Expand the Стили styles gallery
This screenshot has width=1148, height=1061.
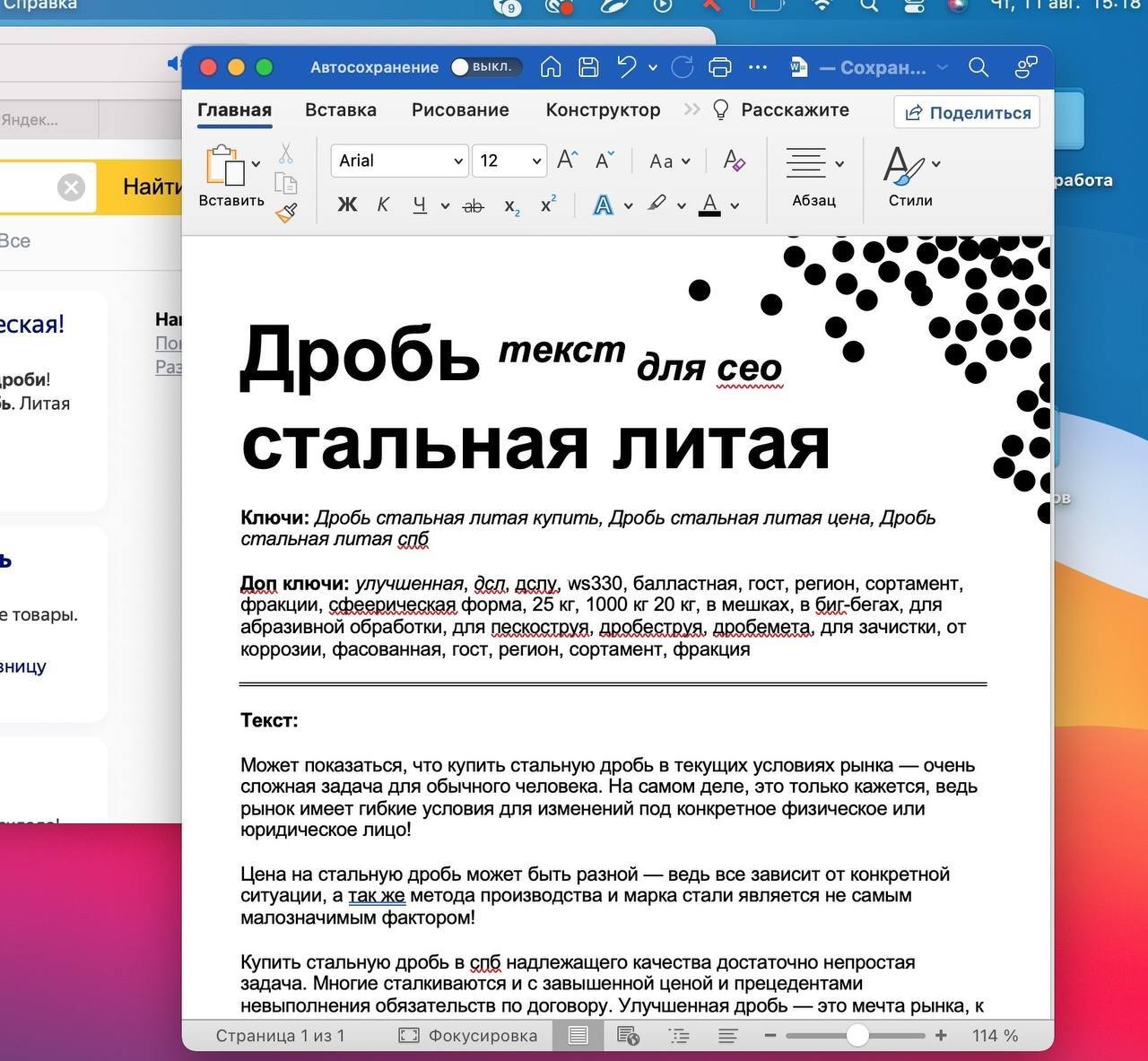(910, 177)
